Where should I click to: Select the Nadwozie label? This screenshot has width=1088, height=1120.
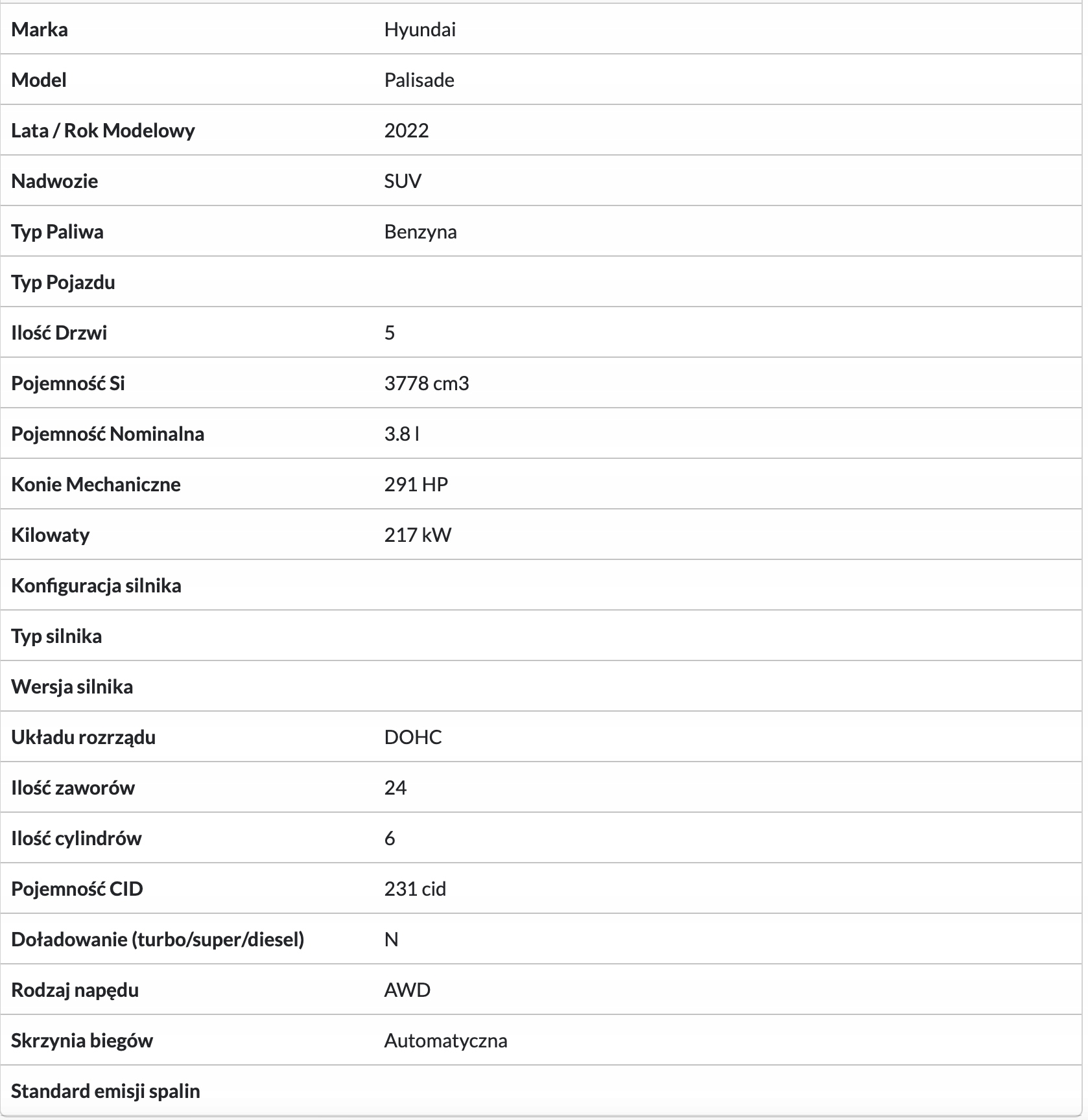tap(54, 181)
